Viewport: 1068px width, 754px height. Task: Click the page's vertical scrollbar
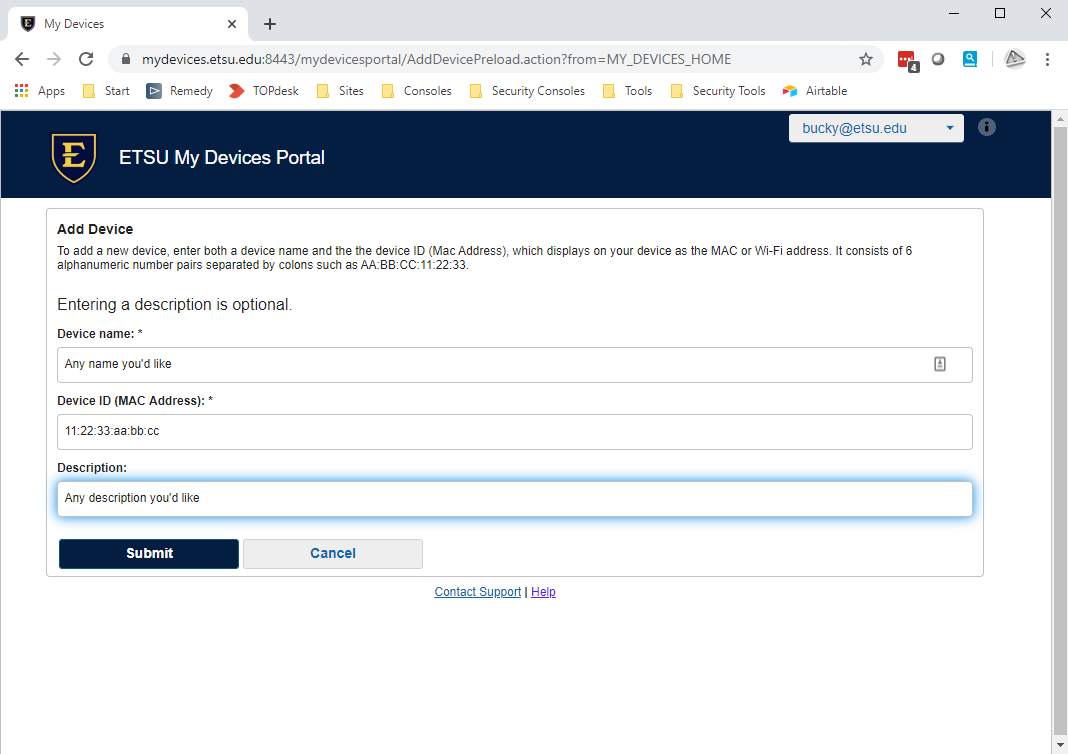[x=1059, y=420]
